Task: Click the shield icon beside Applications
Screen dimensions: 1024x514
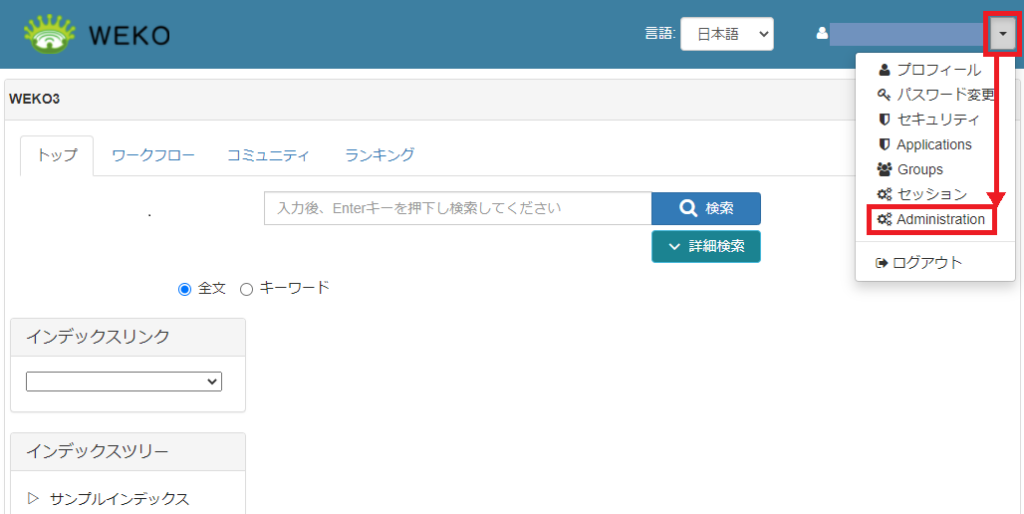Action: [883, 145]
